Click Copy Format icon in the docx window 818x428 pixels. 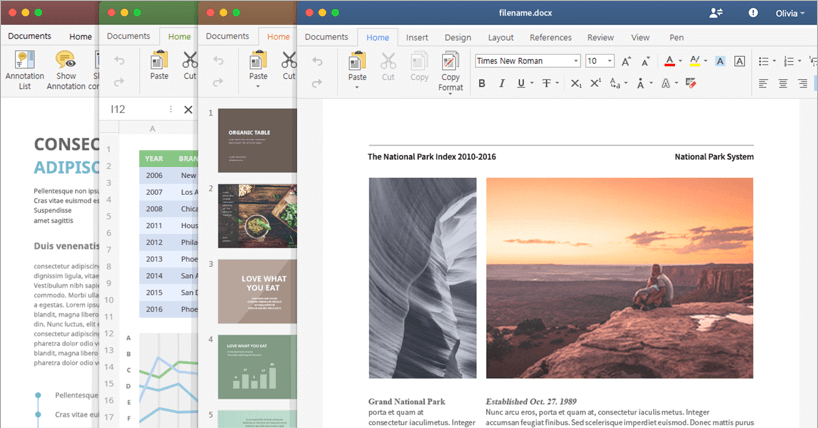pos(450,62)
